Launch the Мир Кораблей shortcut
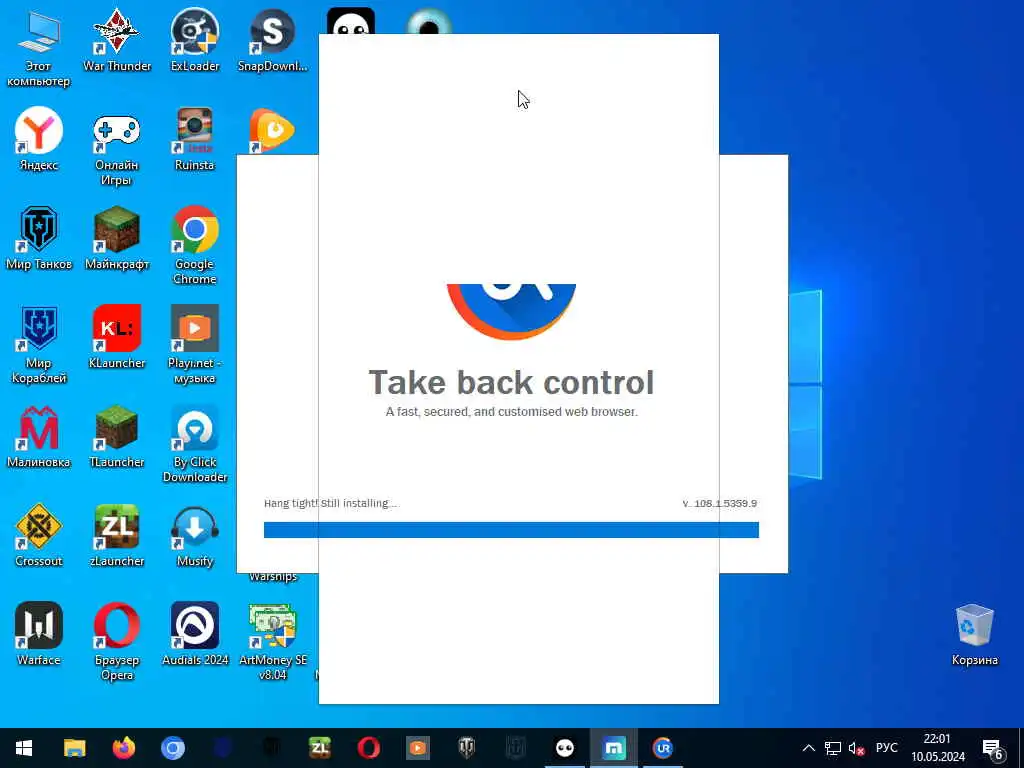 tap(39, 345)
